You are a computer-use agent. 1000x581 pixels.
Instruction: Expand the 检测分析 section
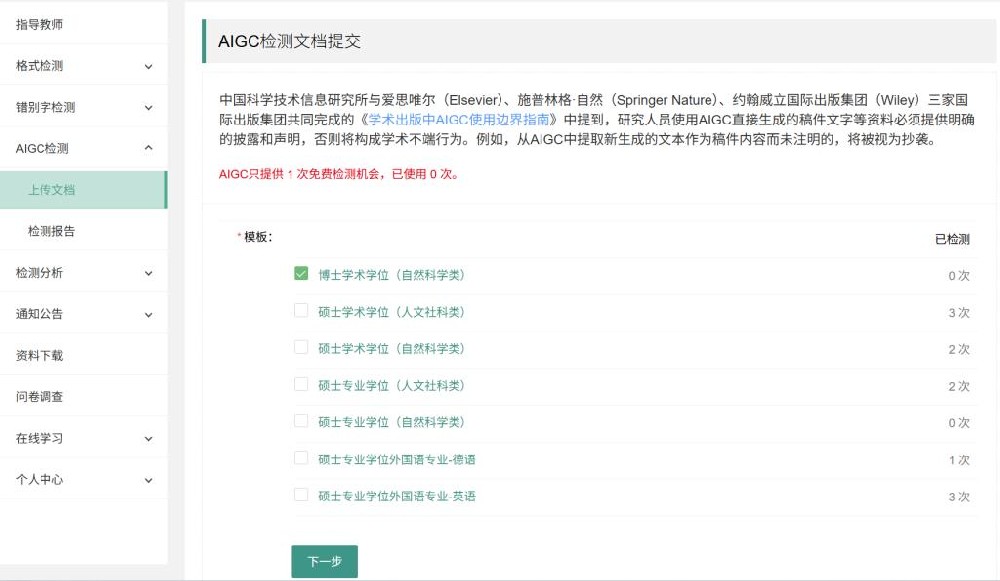click(x=84, y=271)
